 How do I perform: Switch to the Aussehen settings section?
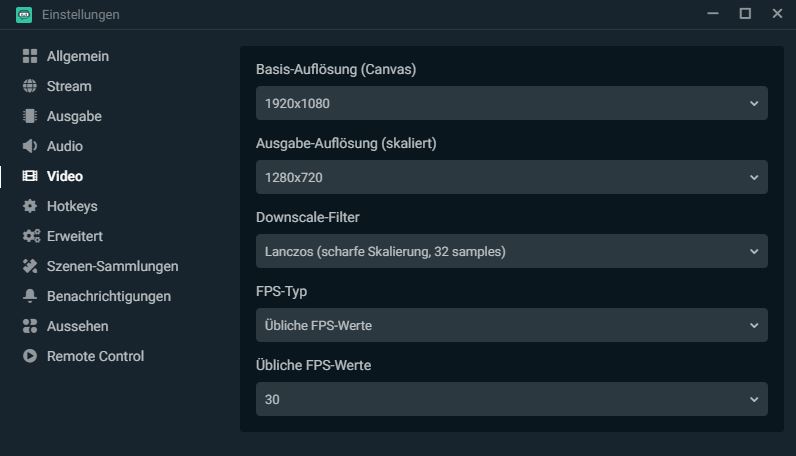77,327
